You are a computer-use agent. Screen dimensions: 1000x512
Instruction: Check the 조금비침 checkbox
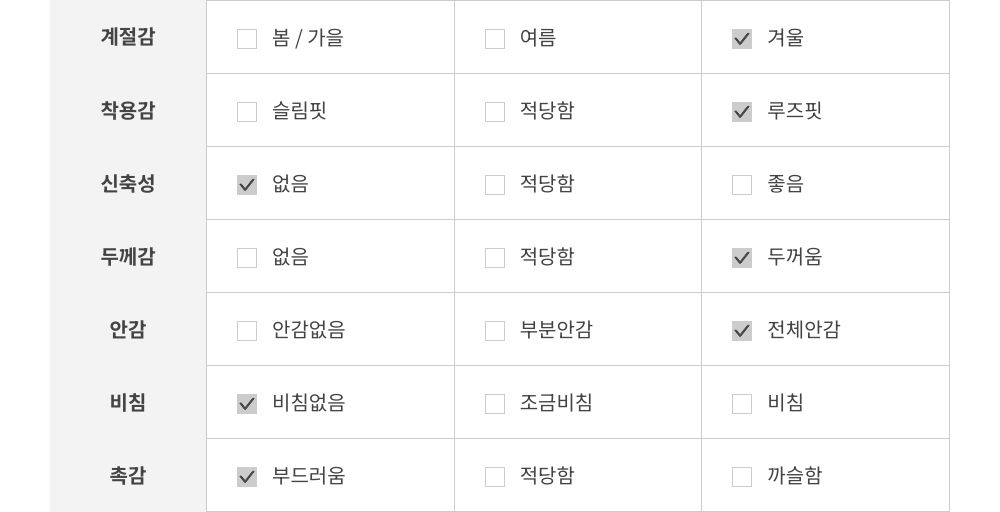pos(495,404)
